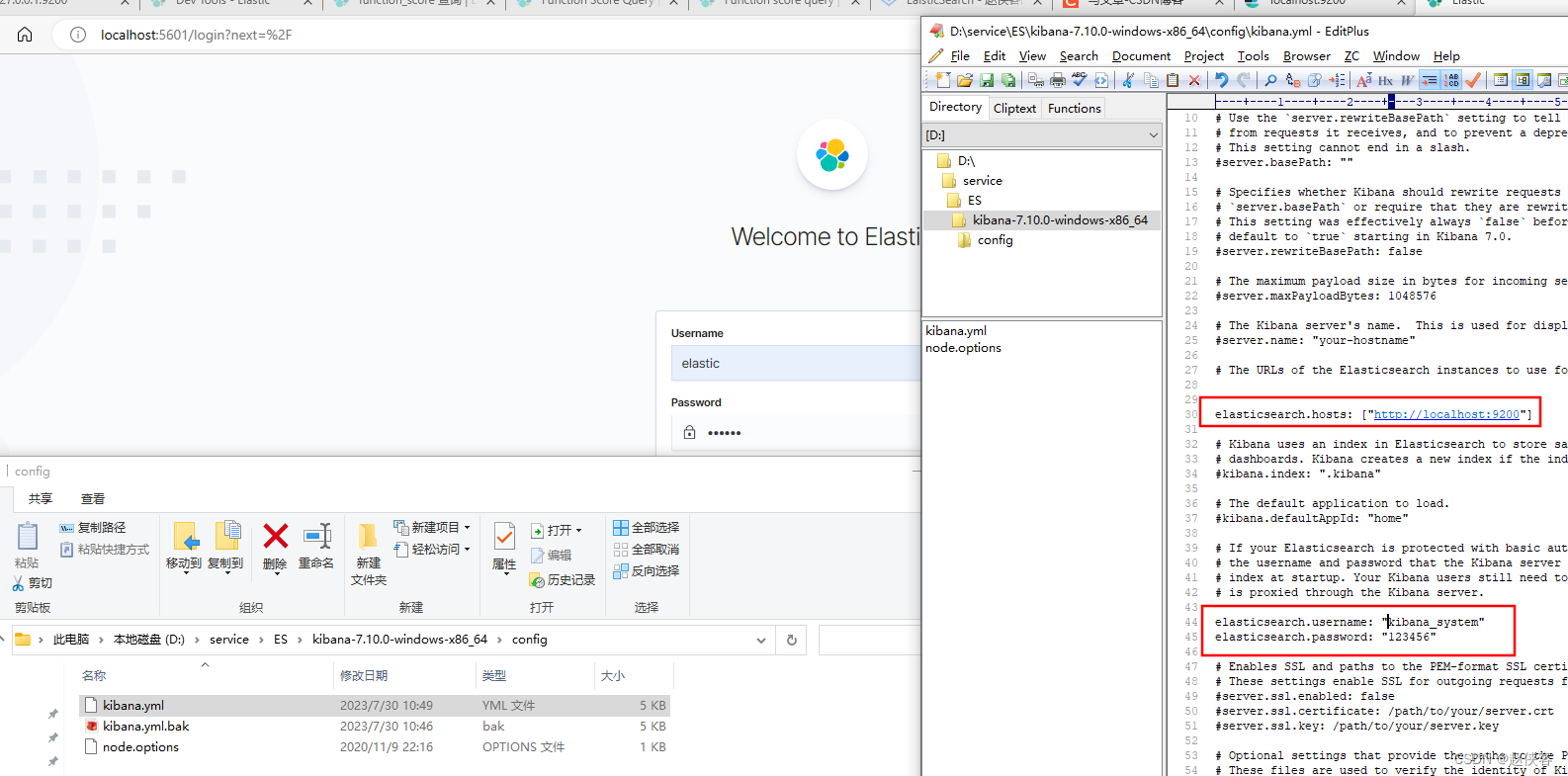Screen dimensions: 1568x776
Task: Toggle Line Numbers in EditPlus toolbar
Action: click(1451, 80)
